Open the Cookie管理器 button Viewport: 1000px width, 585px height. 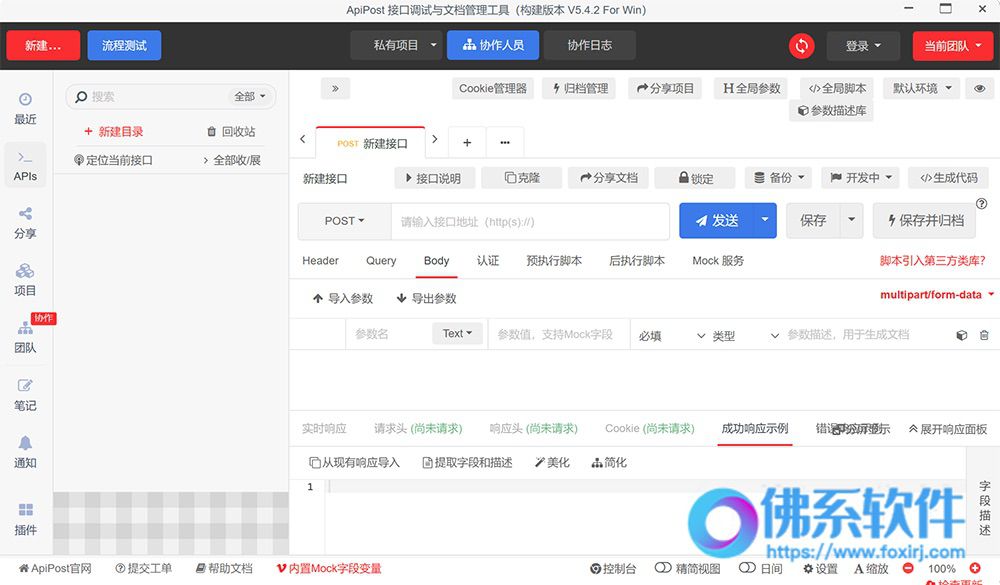click(x=493, y=89)
